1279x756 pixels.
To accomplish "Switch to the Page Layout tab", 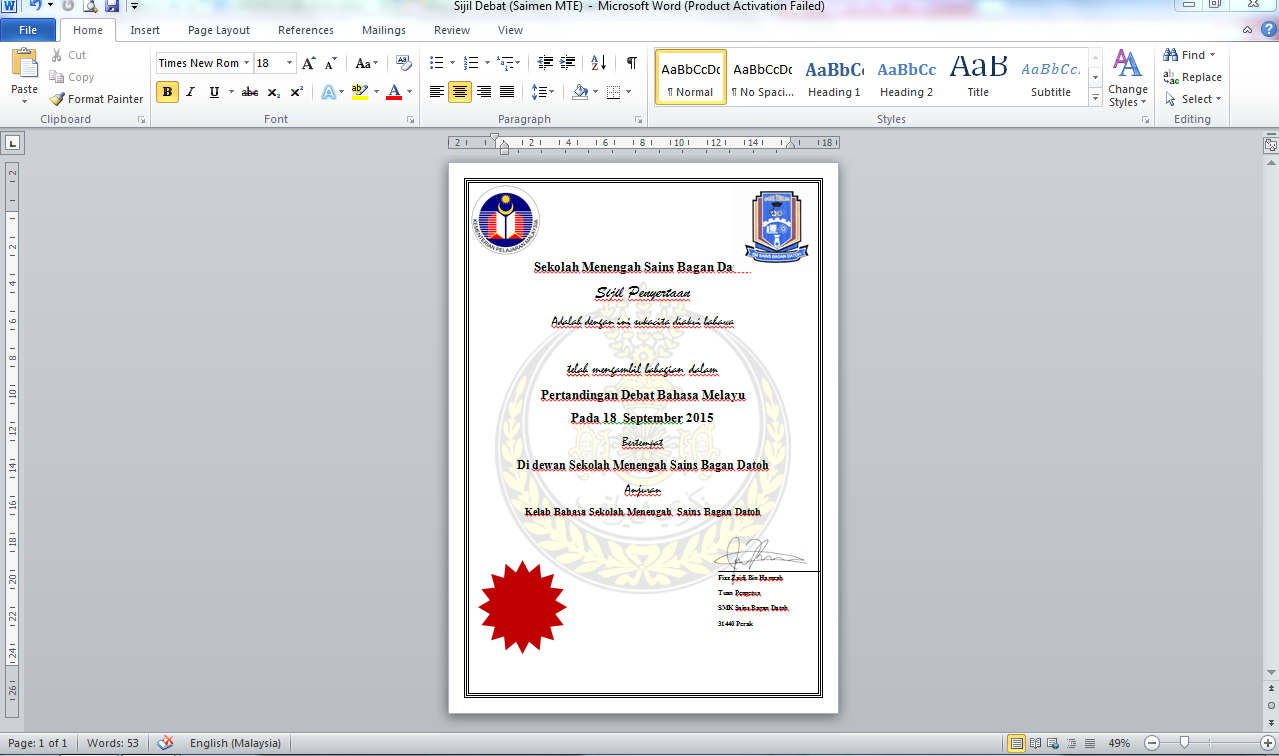I will tap(219, 30).
